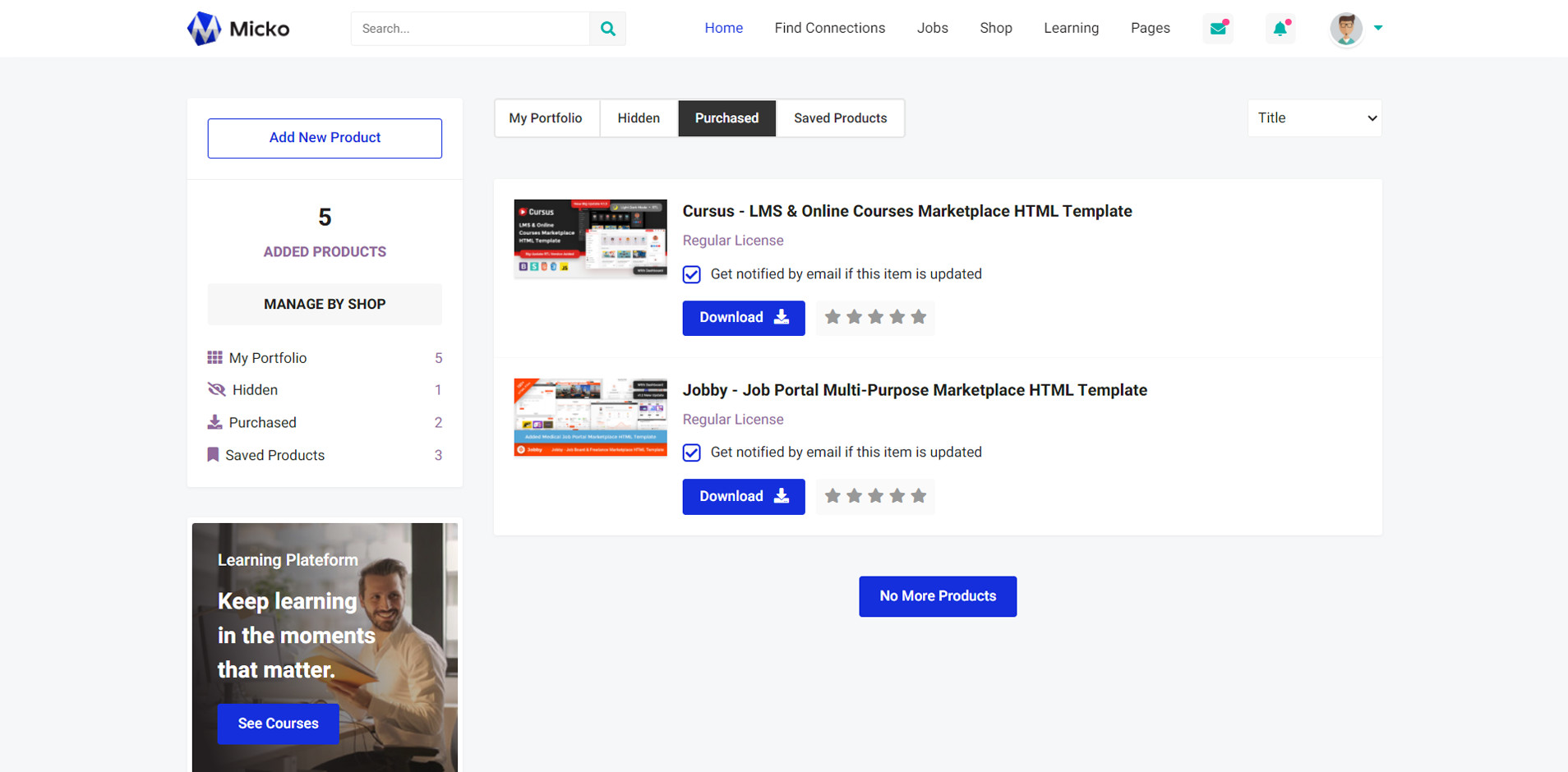Download the Jobby Job Portal template
The image size is (1568, 772).
pyautogui.click(x=743, y=496)
